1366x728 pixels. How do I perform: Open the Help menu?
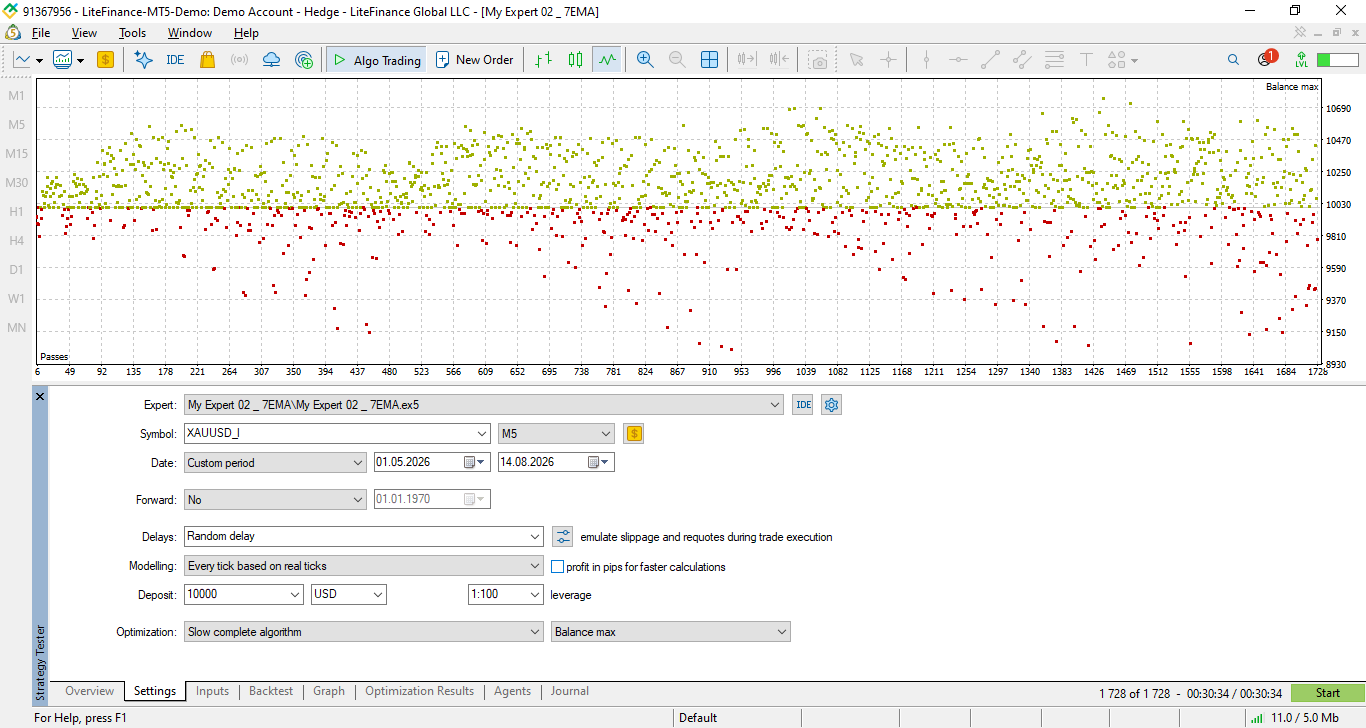pos(246,33)
